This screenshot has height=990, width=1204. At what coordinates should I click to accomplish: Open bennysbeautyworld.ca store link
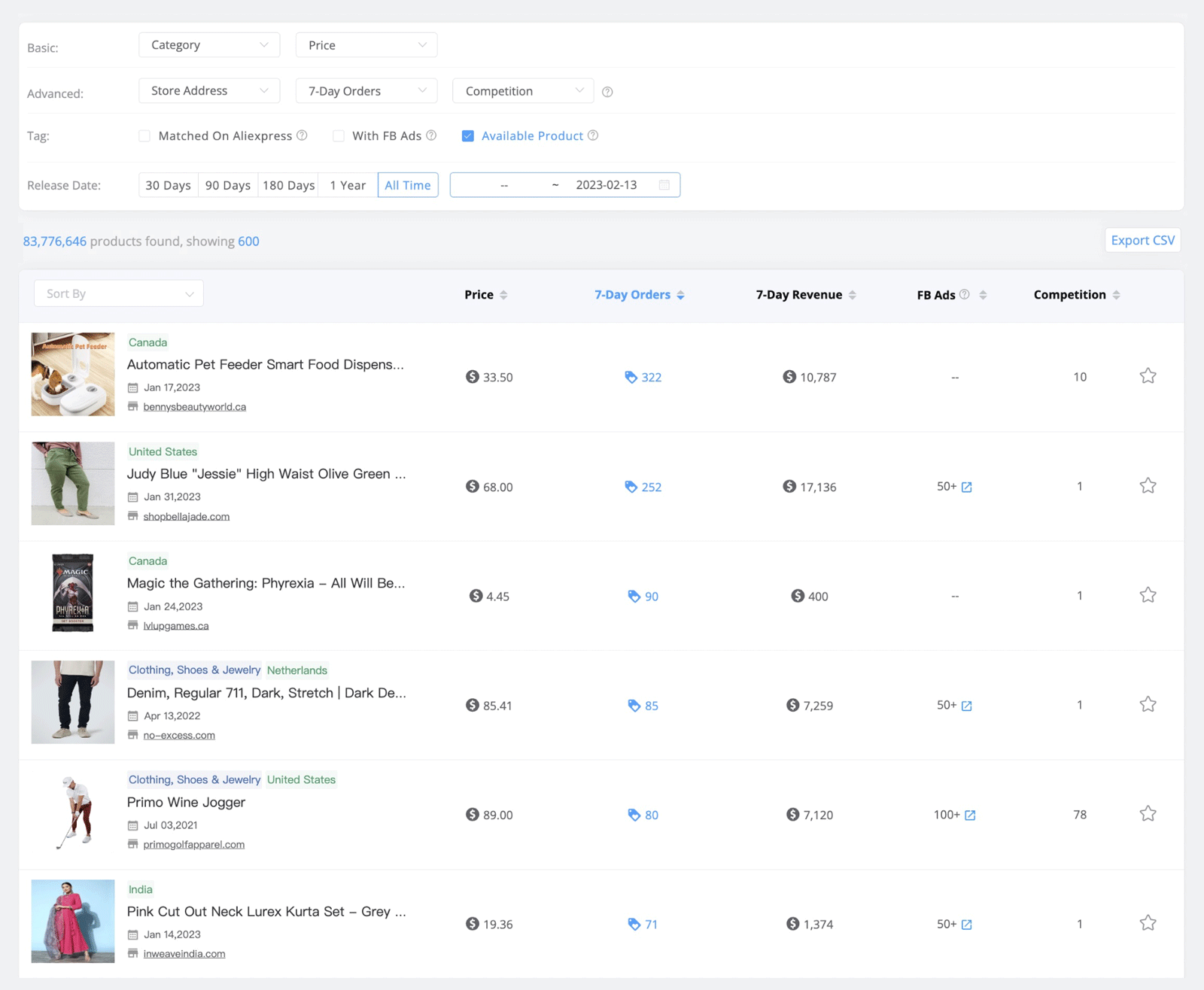(194, 407)
